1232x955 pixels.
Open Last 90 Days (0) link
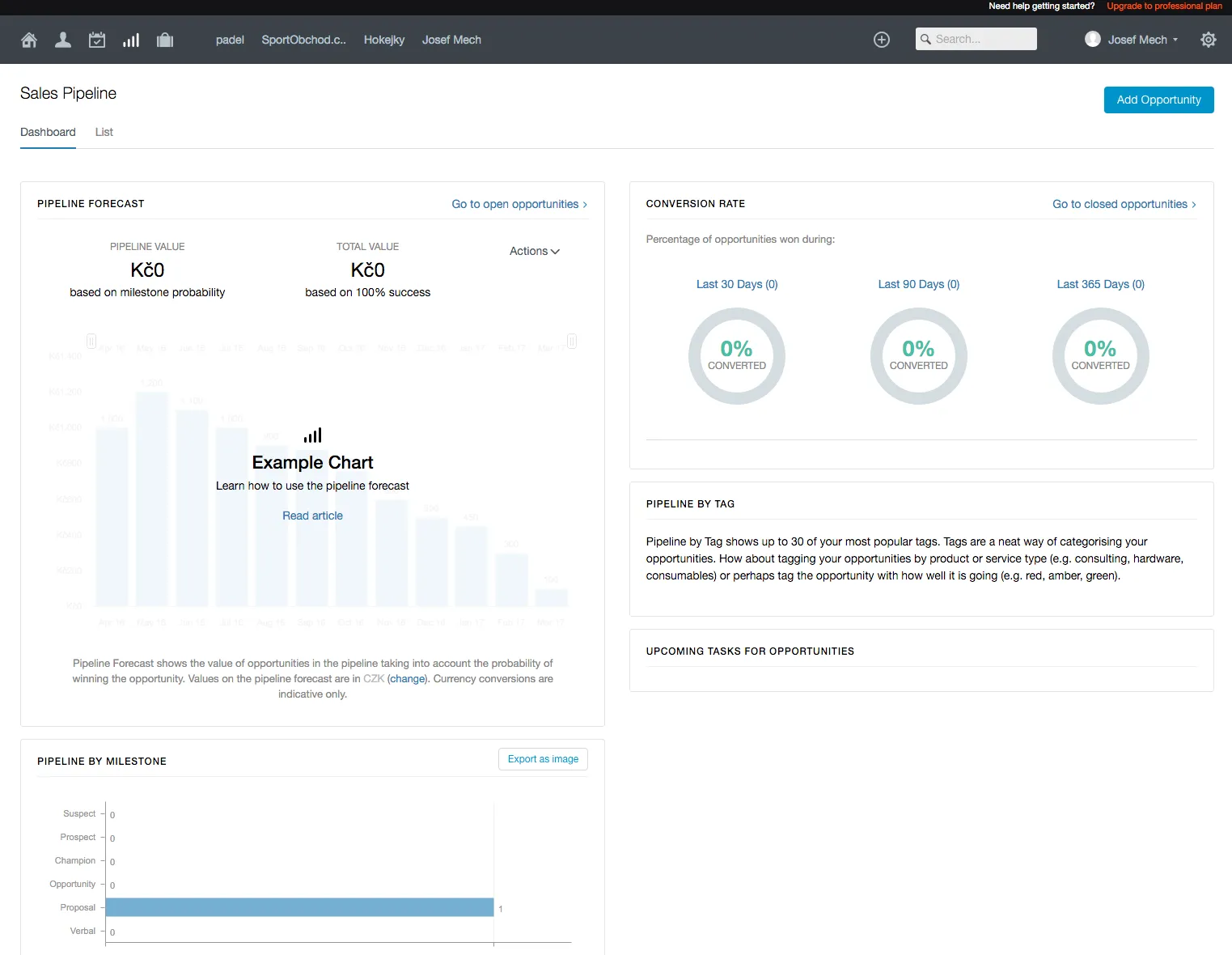(919, 284)
